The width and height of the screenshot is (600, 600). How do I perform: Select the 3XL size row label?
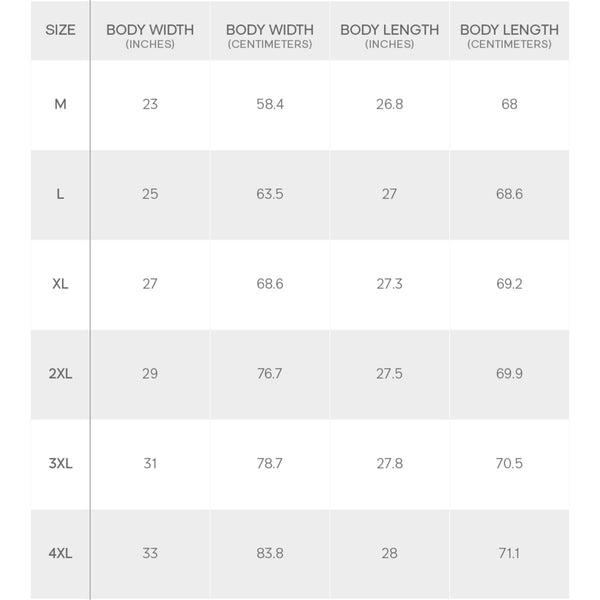click(60, 464)
